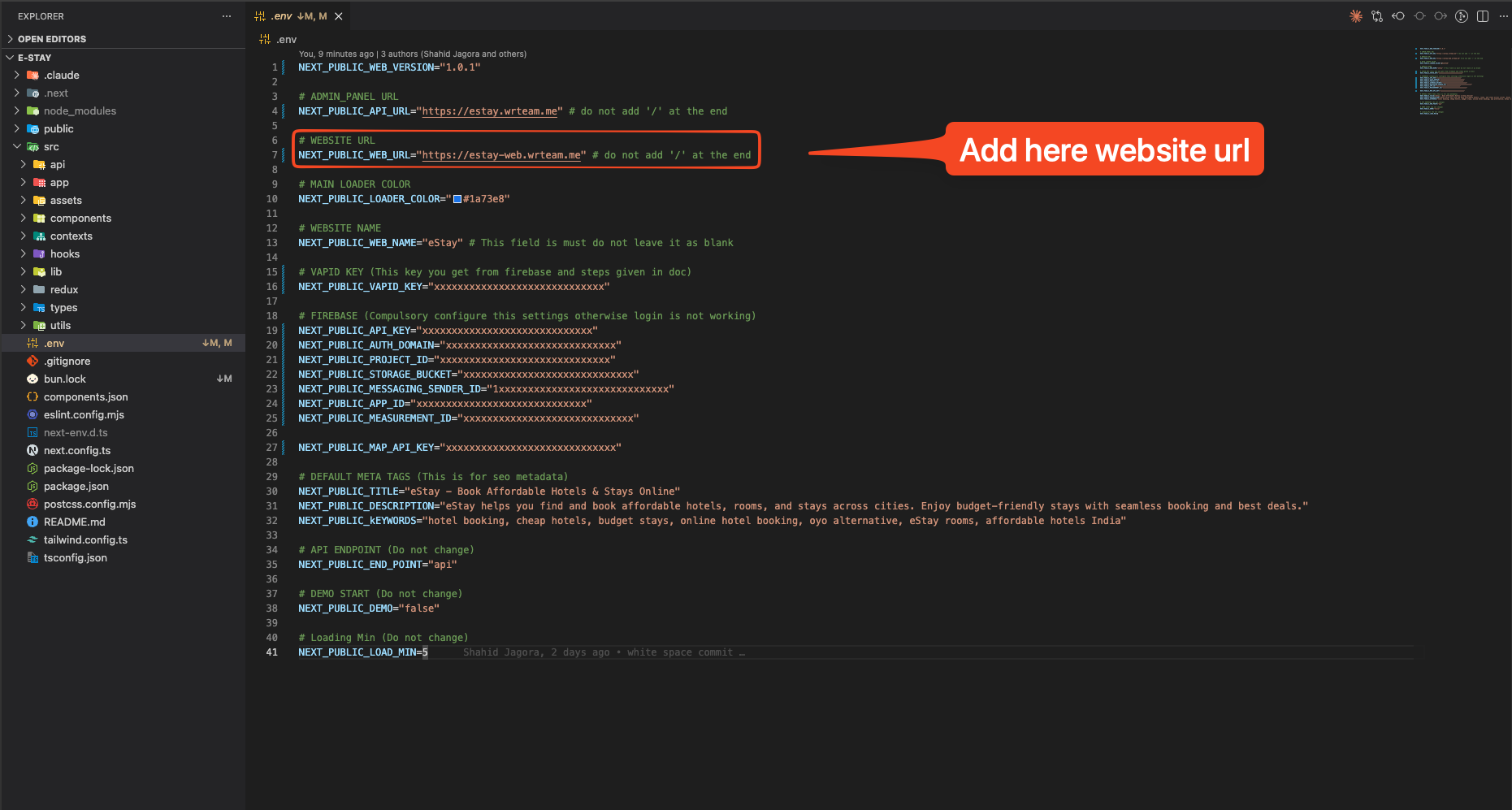The width and height of the screenshot is (1512, 810).
Task: Follow the https://estay.wrteam.me link
Action: click(x=490, y=111)
